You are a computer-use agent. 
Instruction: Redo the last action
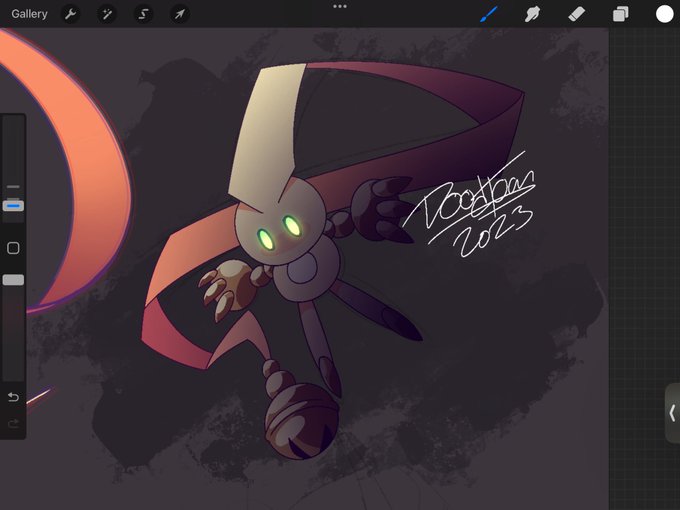(x=13, y=423)
